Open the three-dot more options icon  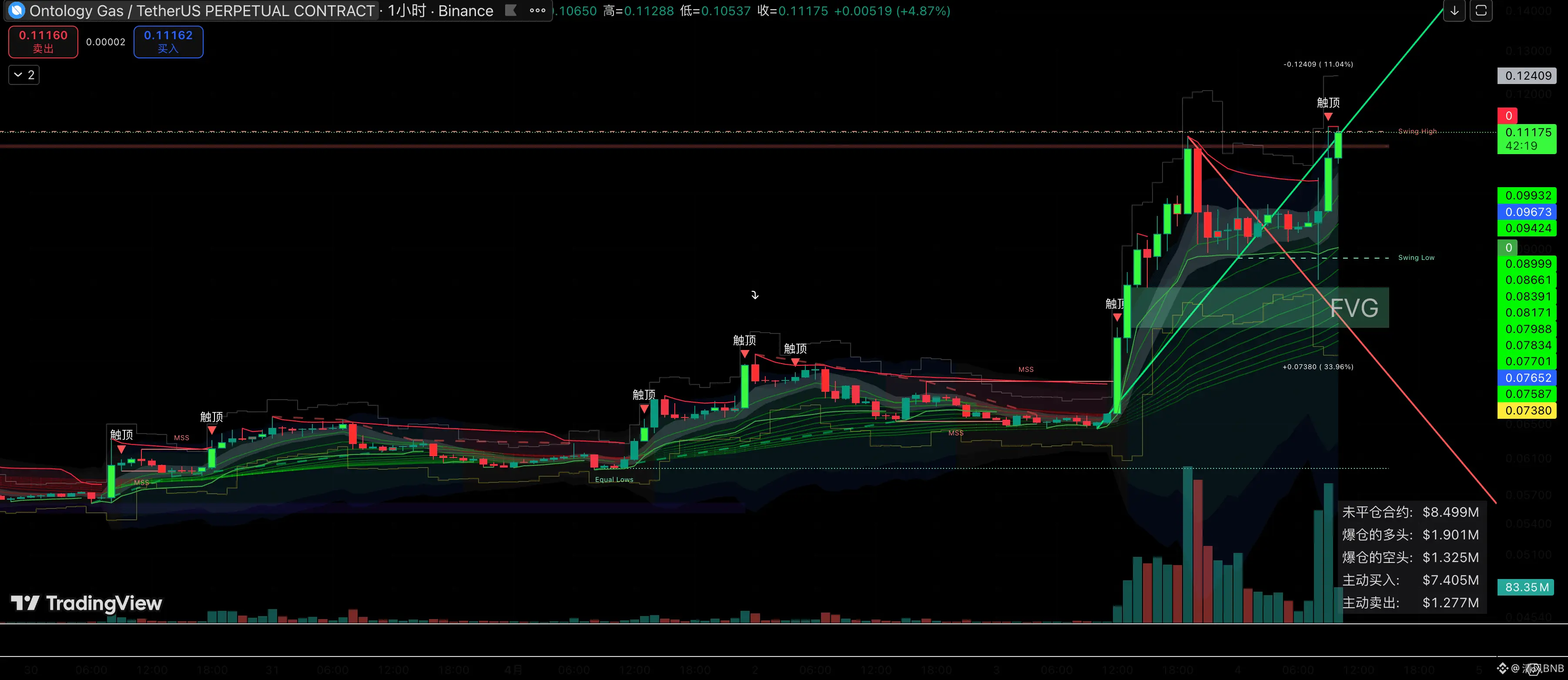[x=537, y=10]
